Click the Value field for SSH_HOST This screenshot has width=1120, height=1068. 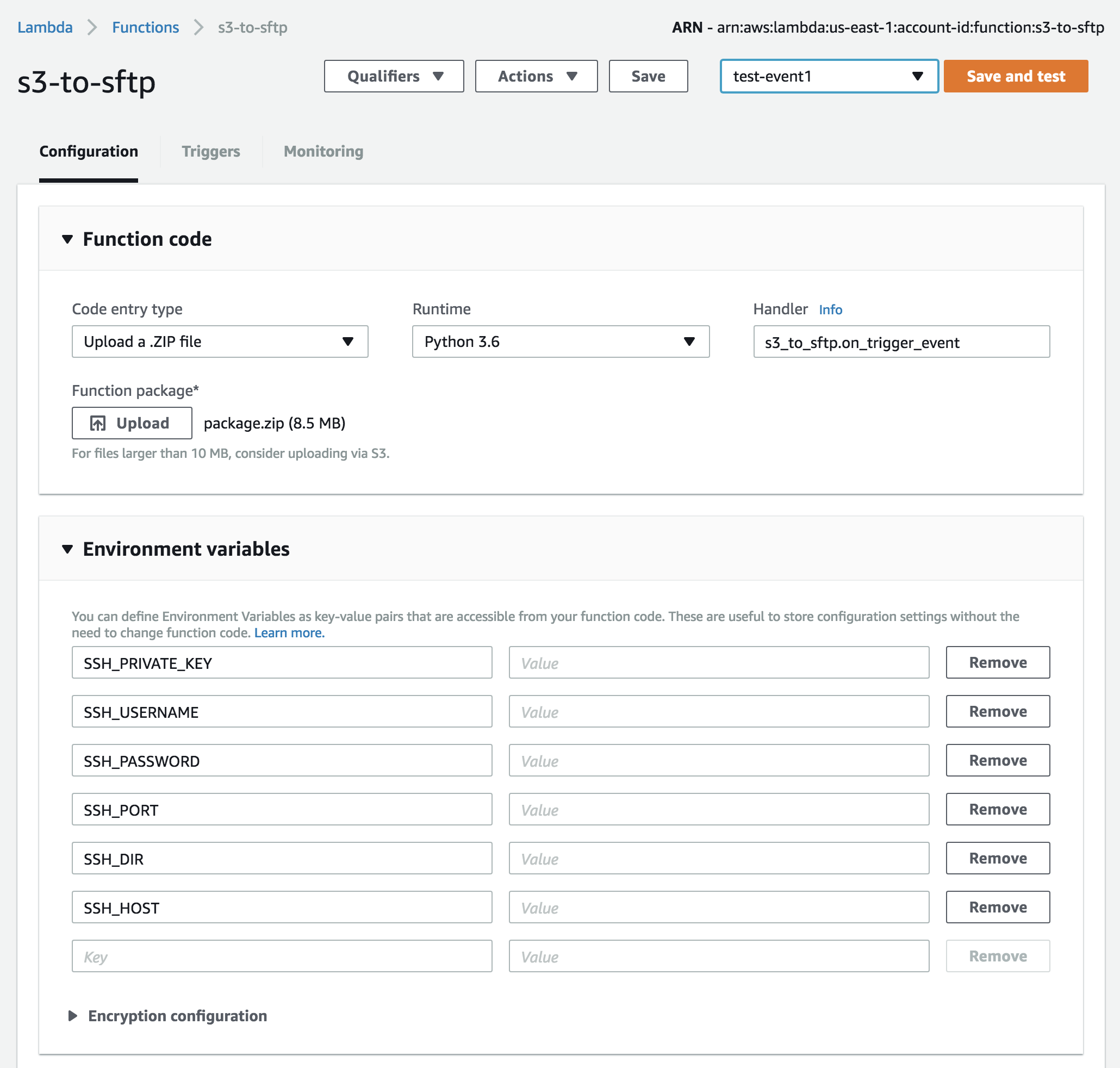click(718, 908)
